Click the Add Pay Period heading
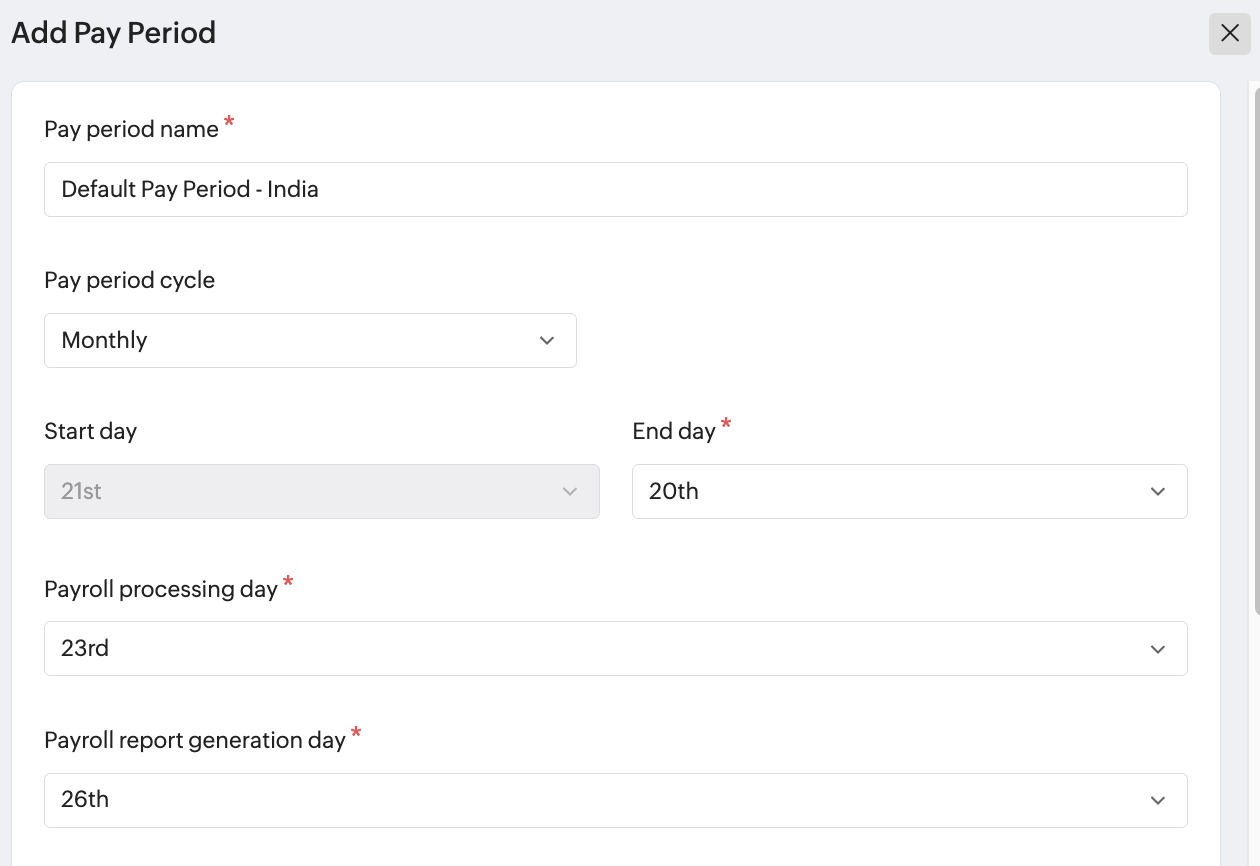 (x=113, y=33)
